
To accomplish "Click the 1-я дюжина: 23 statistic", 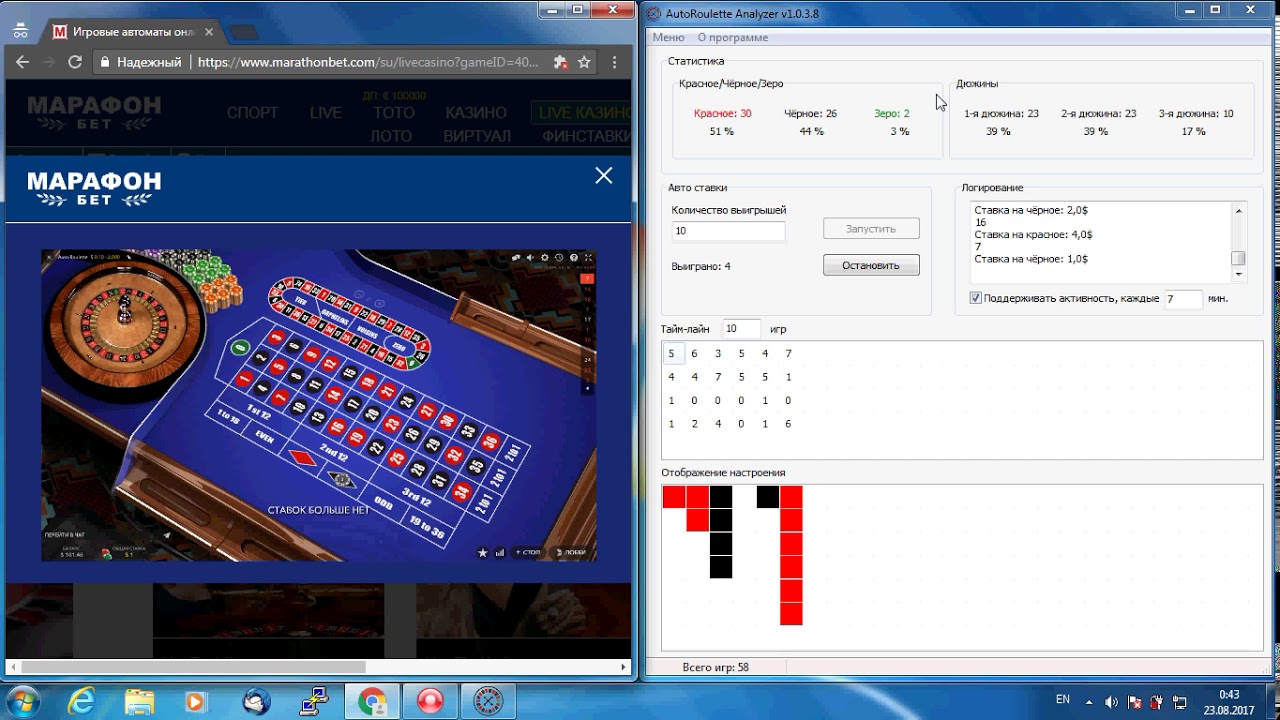I will [x=1001, y=113].
